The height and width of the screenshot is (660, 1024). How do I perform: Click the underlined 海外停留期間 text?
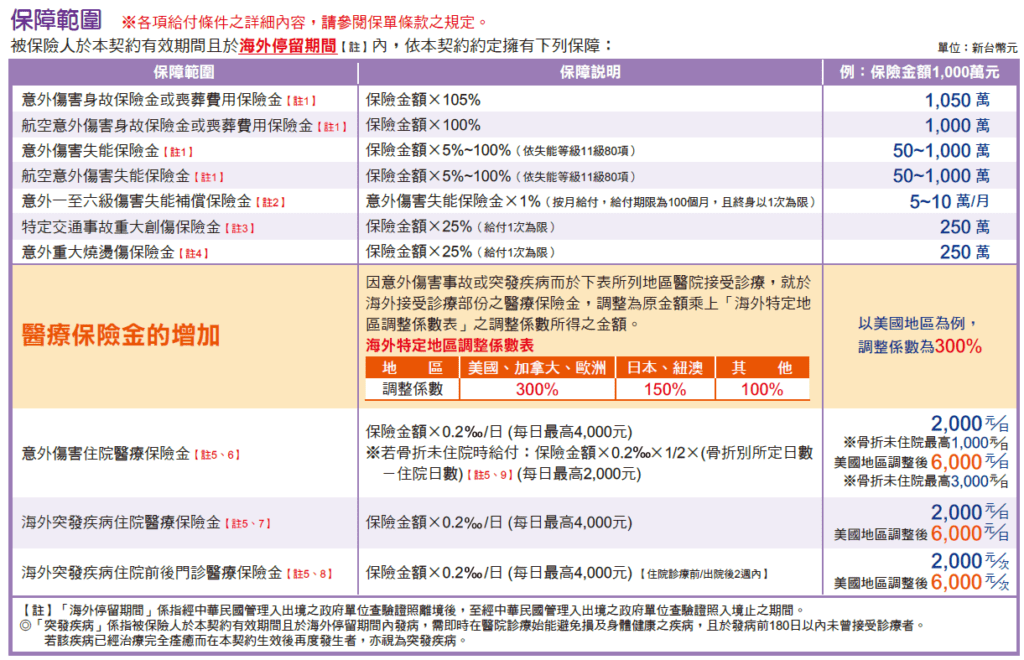pos(287,46)
